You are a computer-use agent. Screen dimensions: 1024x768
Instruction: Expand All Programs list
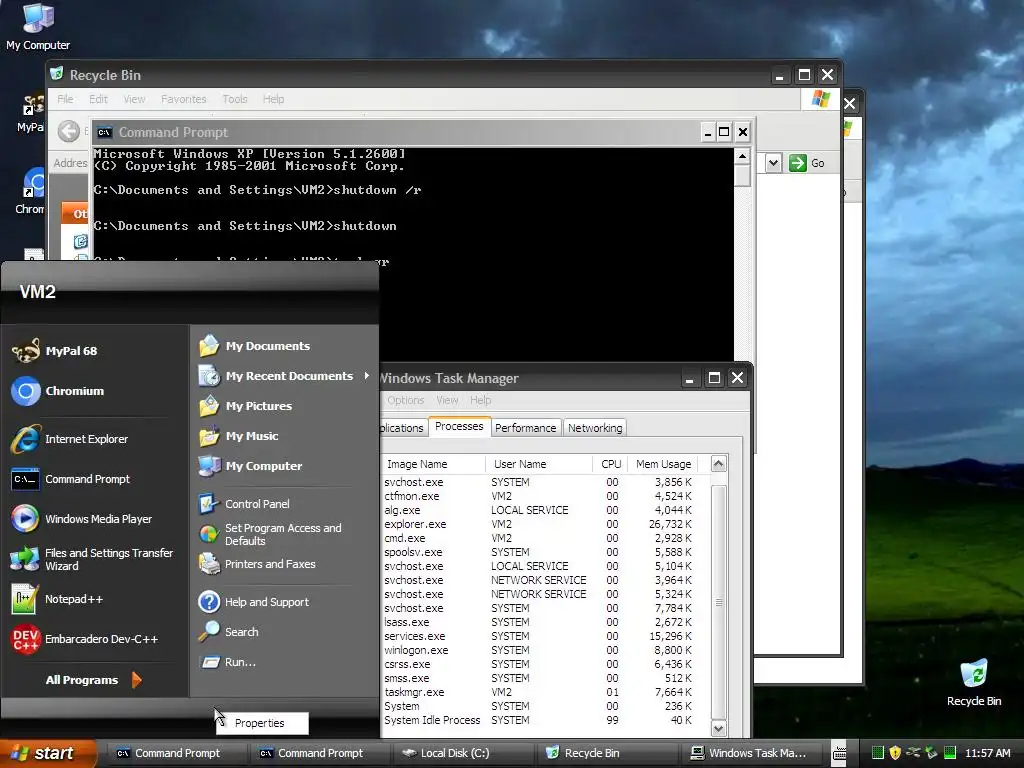pyautogui.click(x=93, y=680)
